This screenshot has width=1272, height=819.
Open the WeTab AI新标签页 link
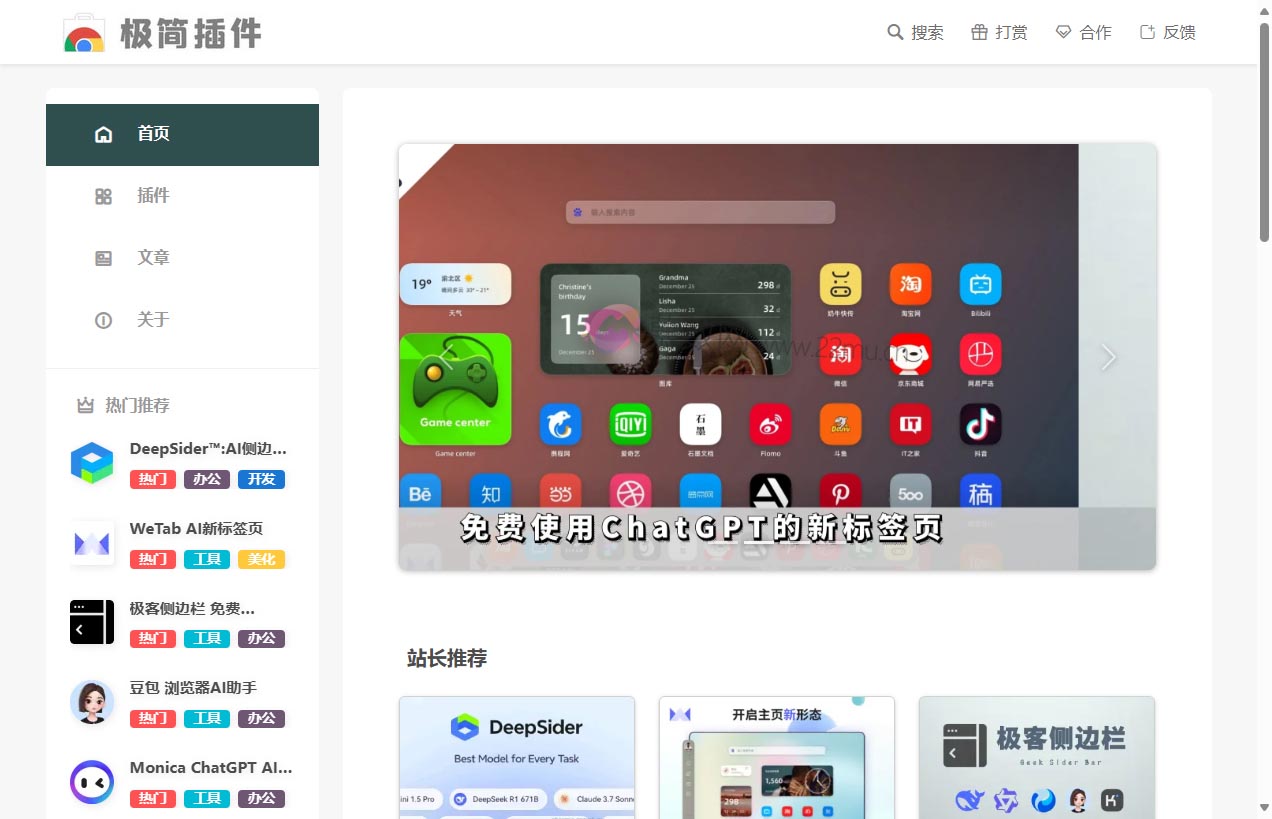(x=197, y=528)
